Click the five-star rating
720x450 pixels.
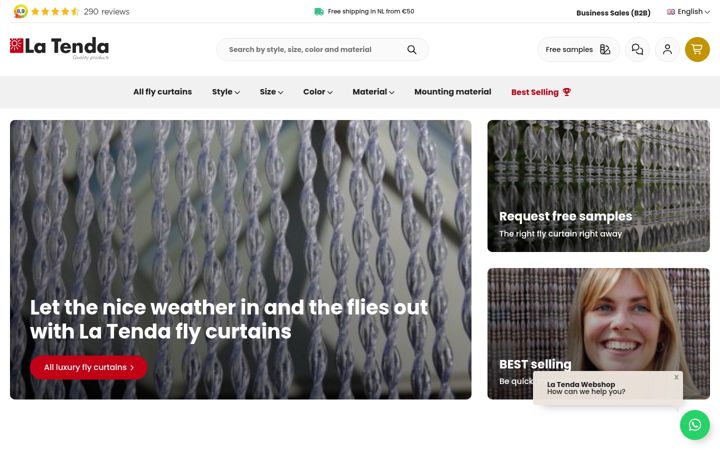(55, 11)
